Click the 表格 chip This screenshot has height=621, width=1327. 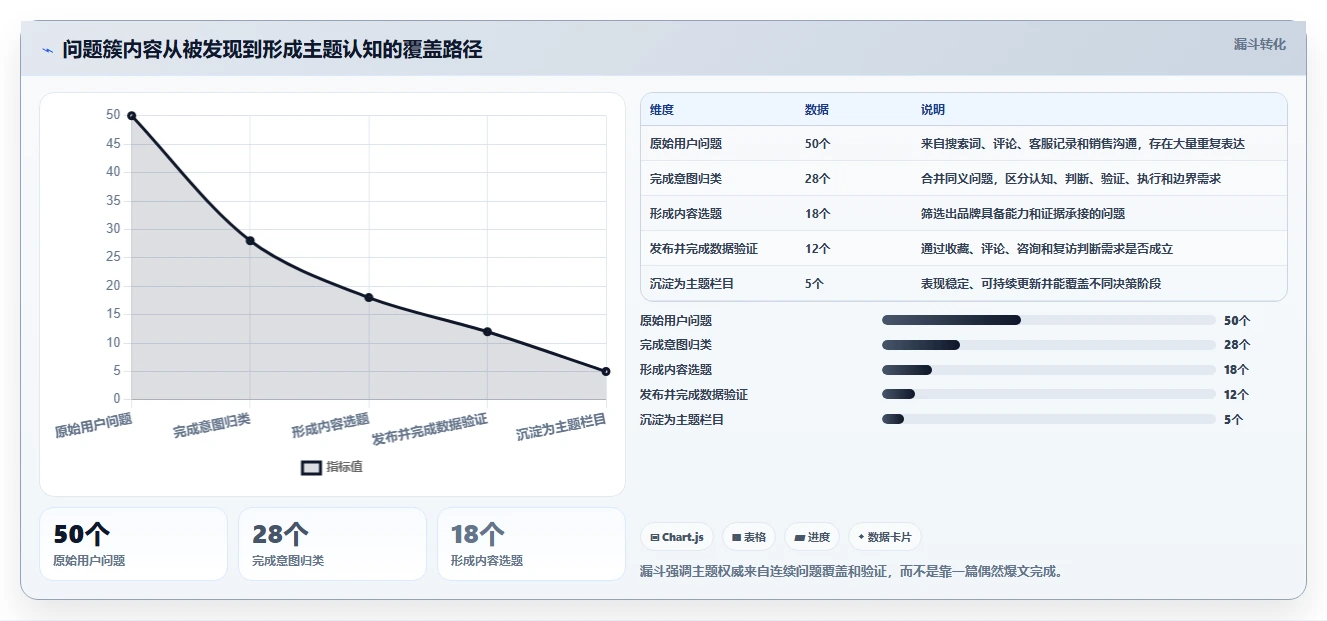click(x=749, y=537)
